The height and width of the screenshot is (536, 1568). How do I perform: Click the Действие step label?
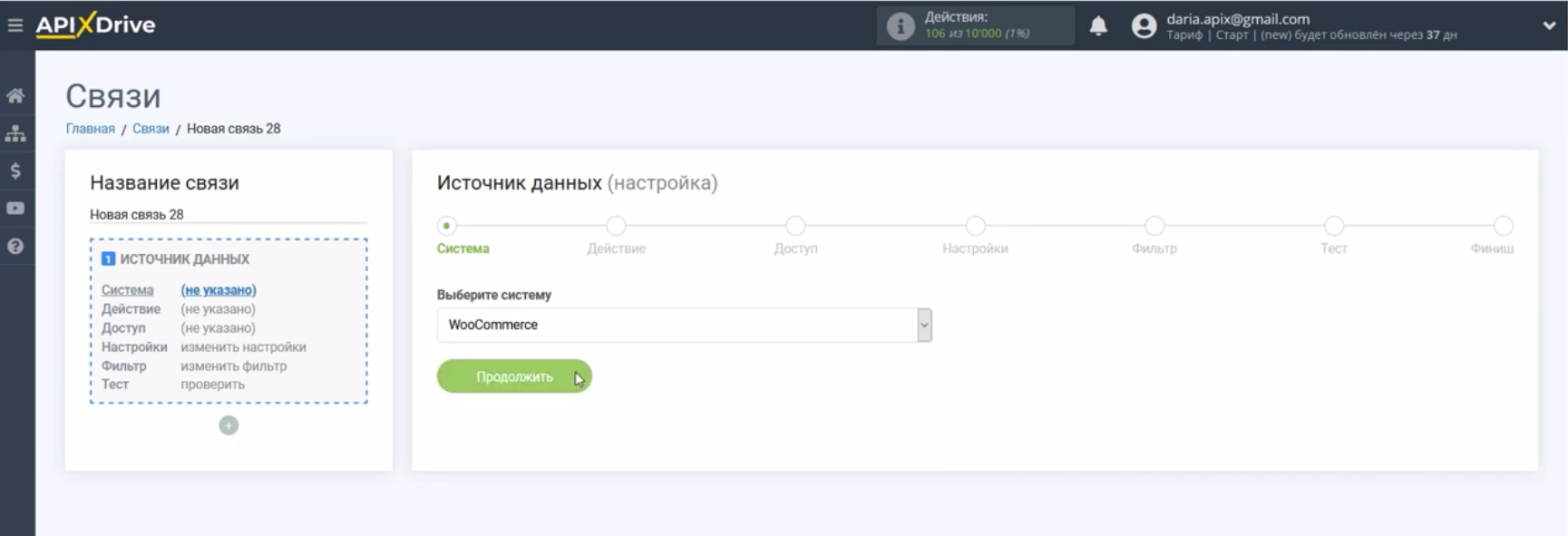point(616,249)
